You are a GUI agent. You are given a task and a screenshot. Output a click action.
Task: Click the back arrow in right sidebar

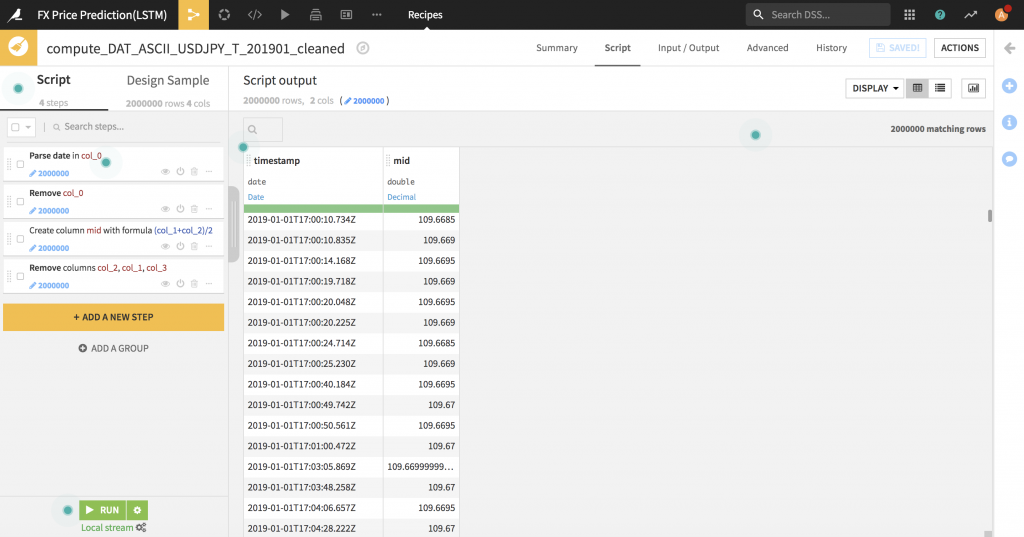(1010, 48)
